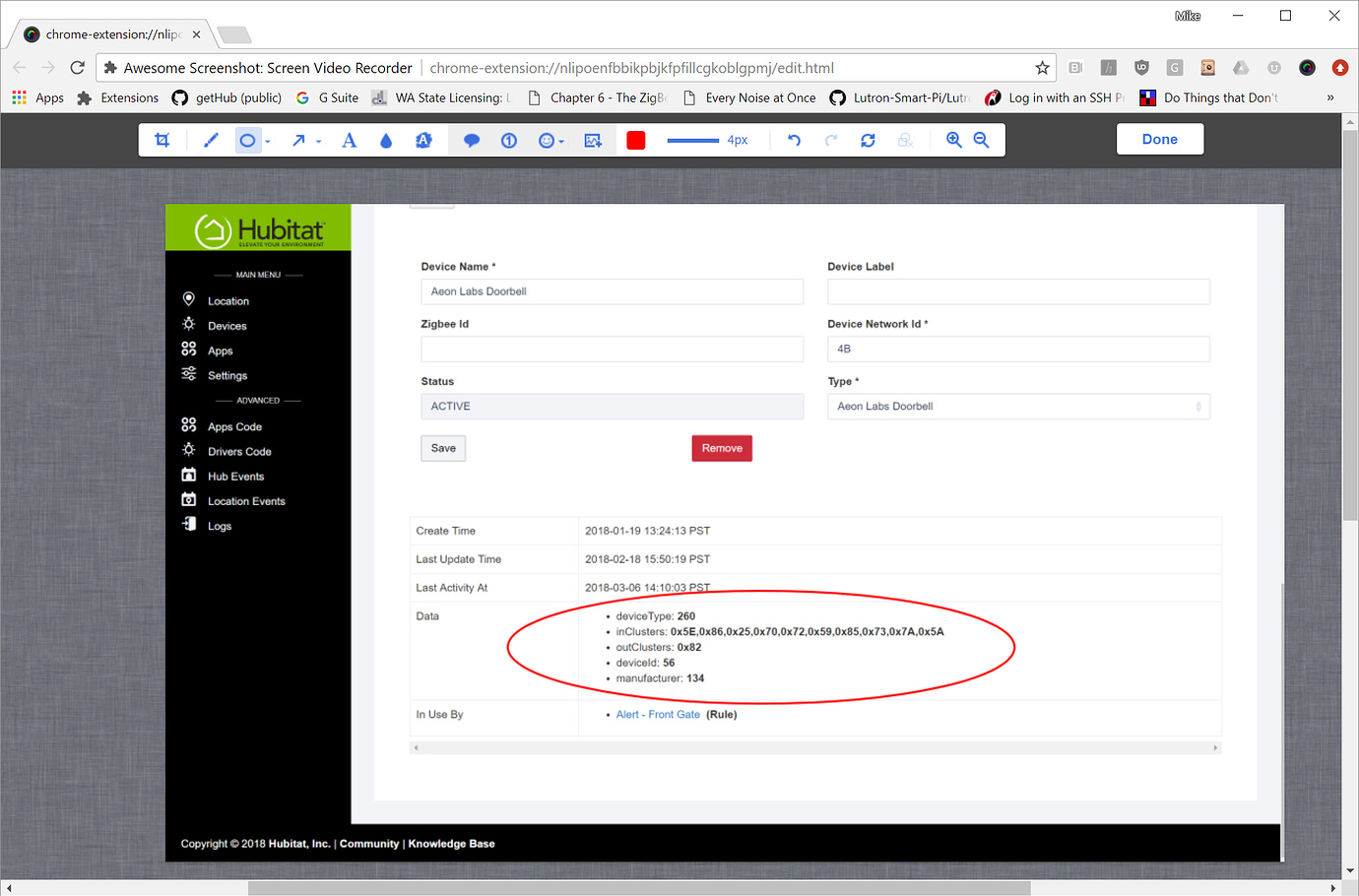Go to previous page with back arrow

click(x=20, y=67)
